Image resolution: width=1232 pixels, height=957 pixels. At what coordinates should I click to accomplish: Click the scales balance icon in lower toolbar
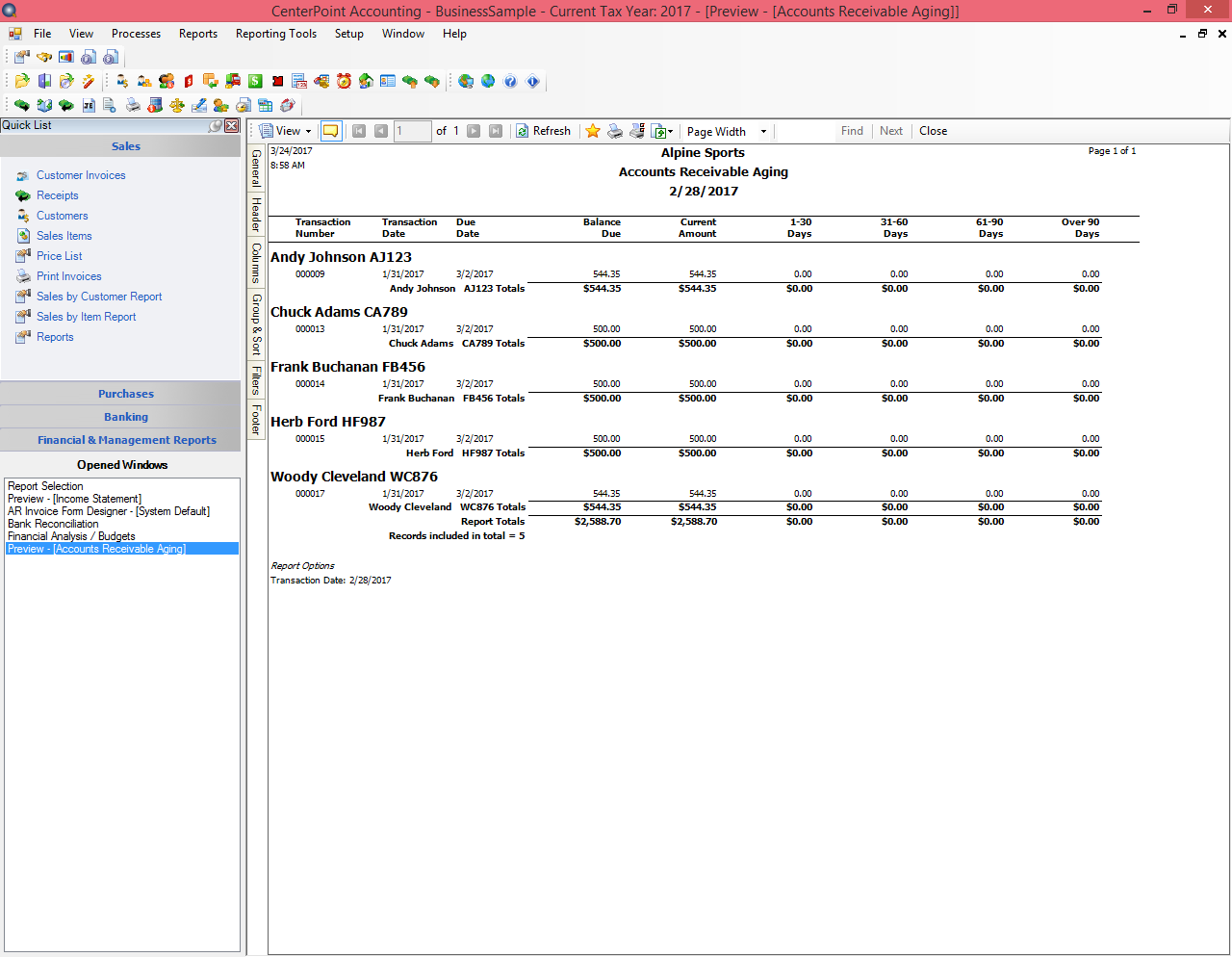[x=176, y=105]
